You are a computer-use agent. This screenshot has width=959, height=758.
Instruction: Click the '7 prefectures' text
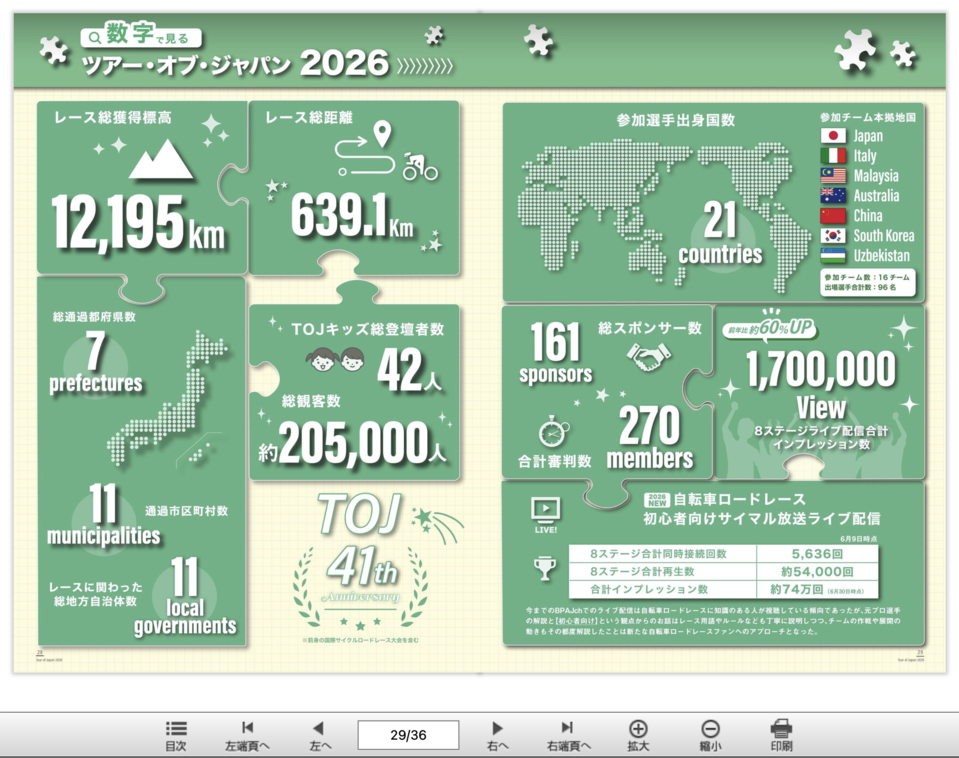point(95,362)
